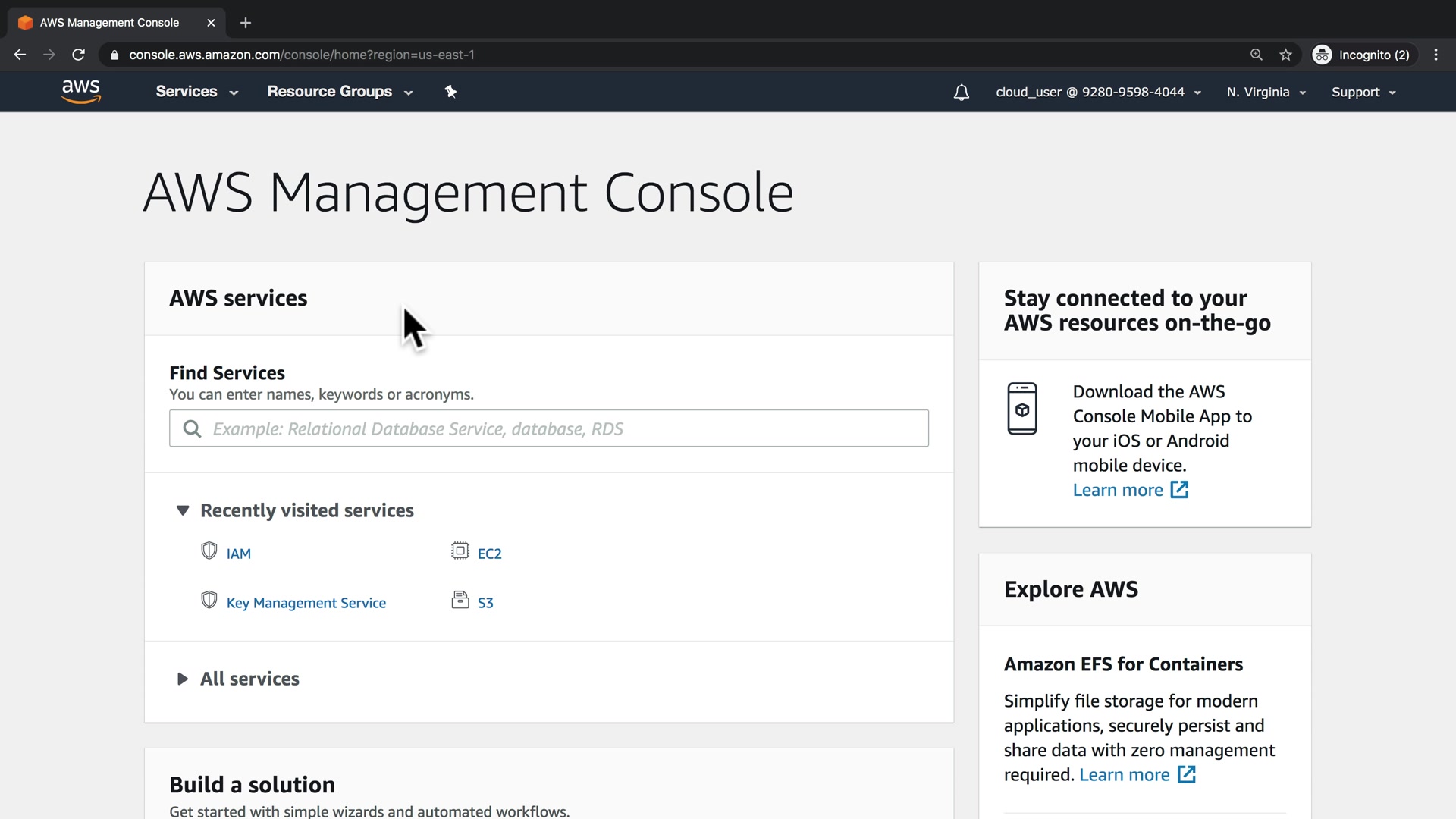The width and height of the screenshot is (1456, 819).
Task: Click the bookmark star icon in address bar
Action: tap(1285, 55)
